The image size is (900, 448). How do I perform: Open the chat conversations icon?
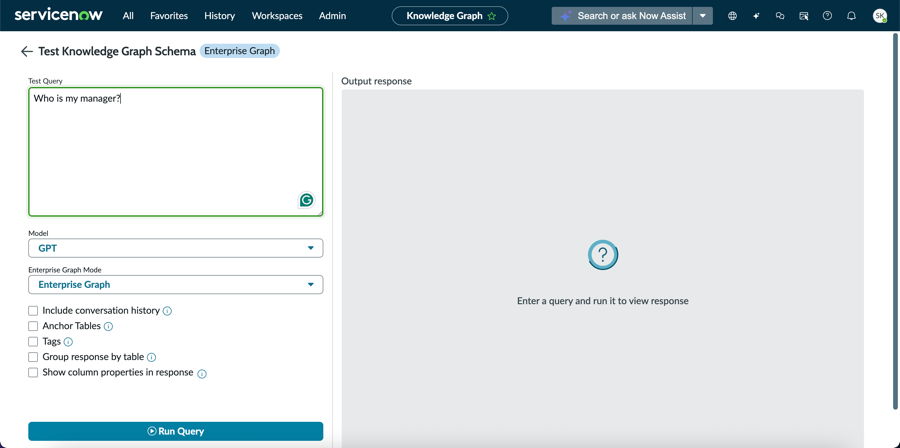click(x=779, y=16)
